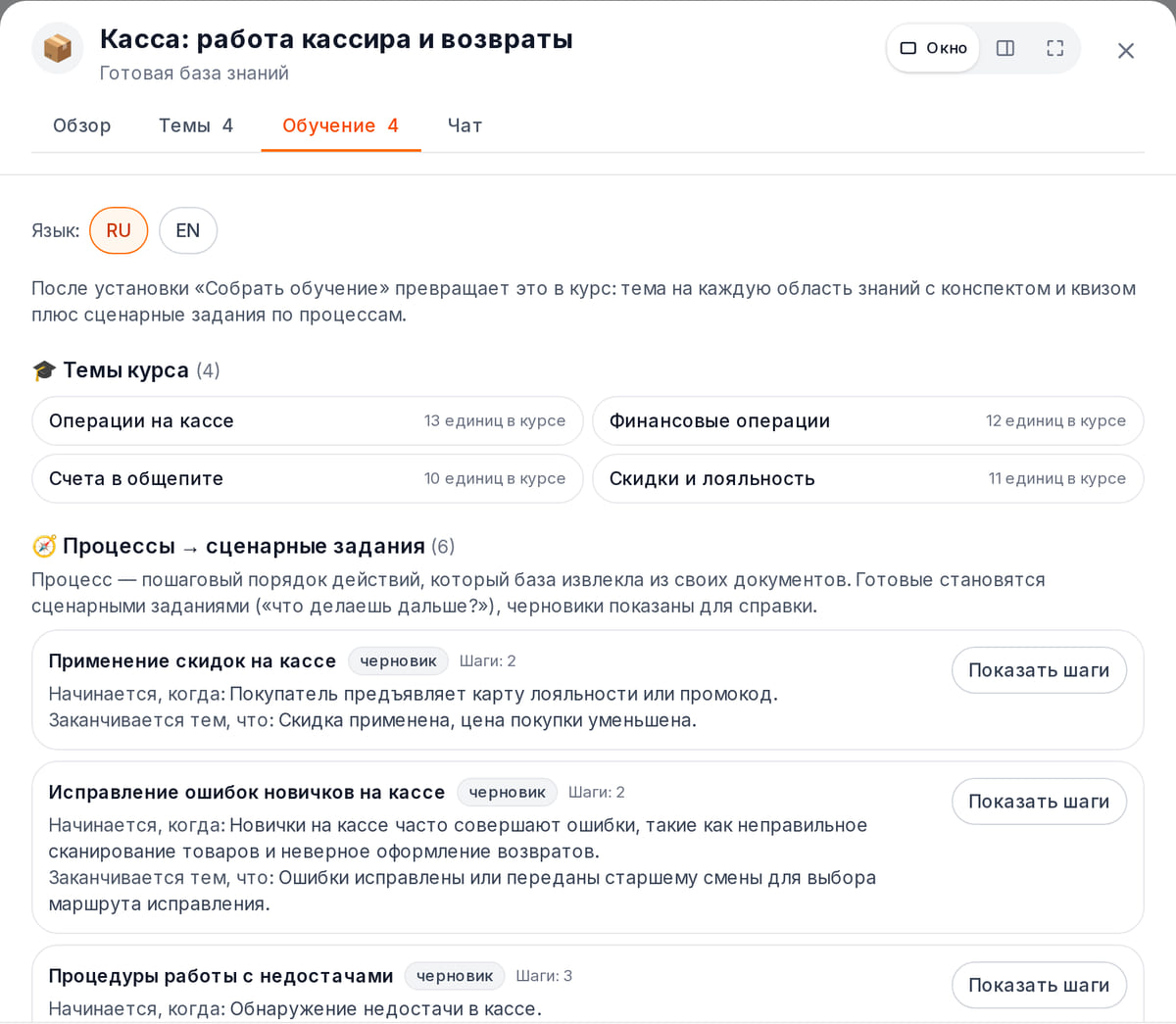Close the knowledge base dialog
Viewport: 1176px width, 1024px height.
point(1126,50)
